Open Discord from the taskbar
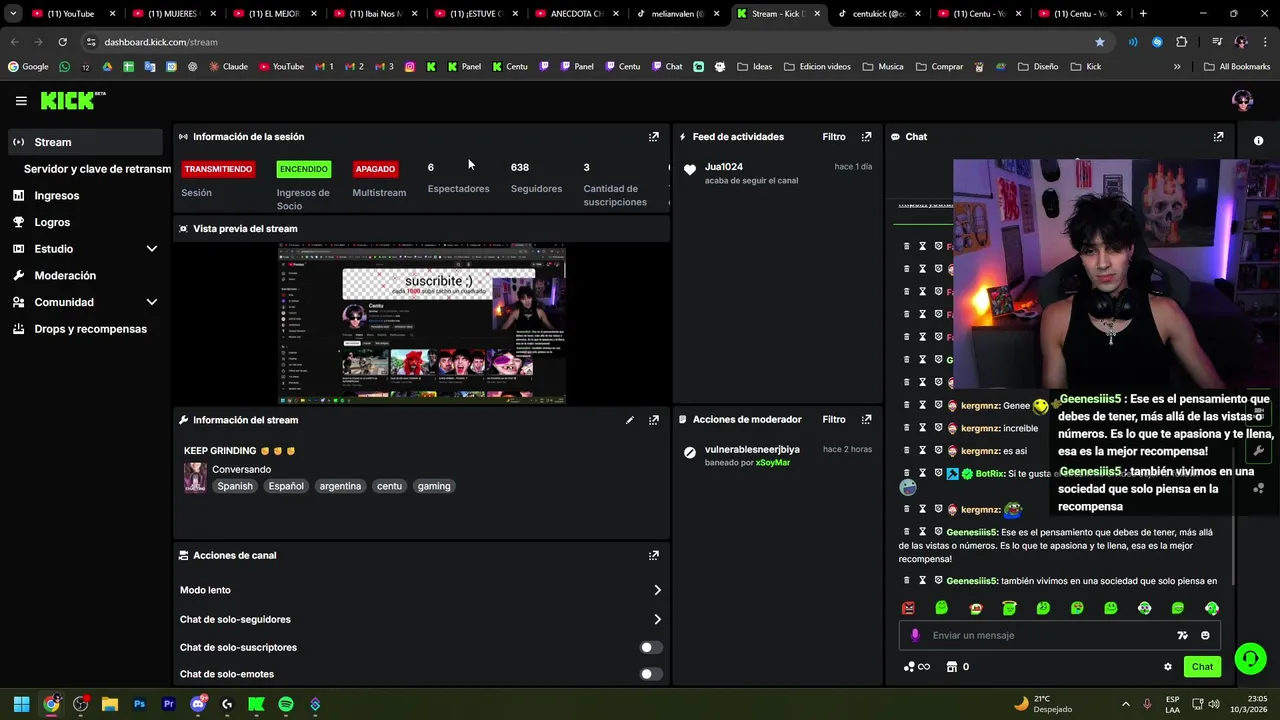 (198, 704)
